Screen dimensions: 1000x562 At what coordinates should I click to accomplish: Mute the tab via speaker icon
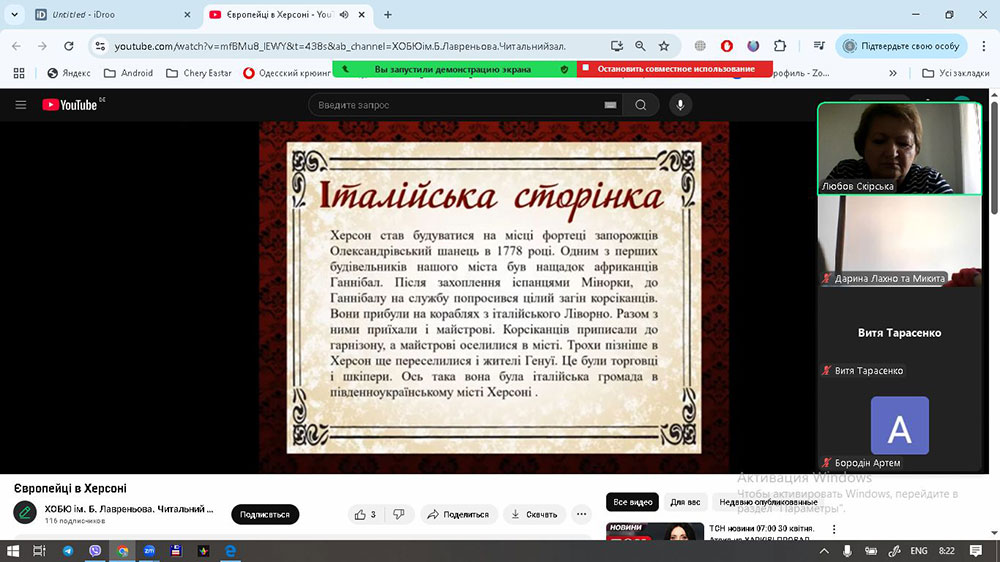pos(344,15)
